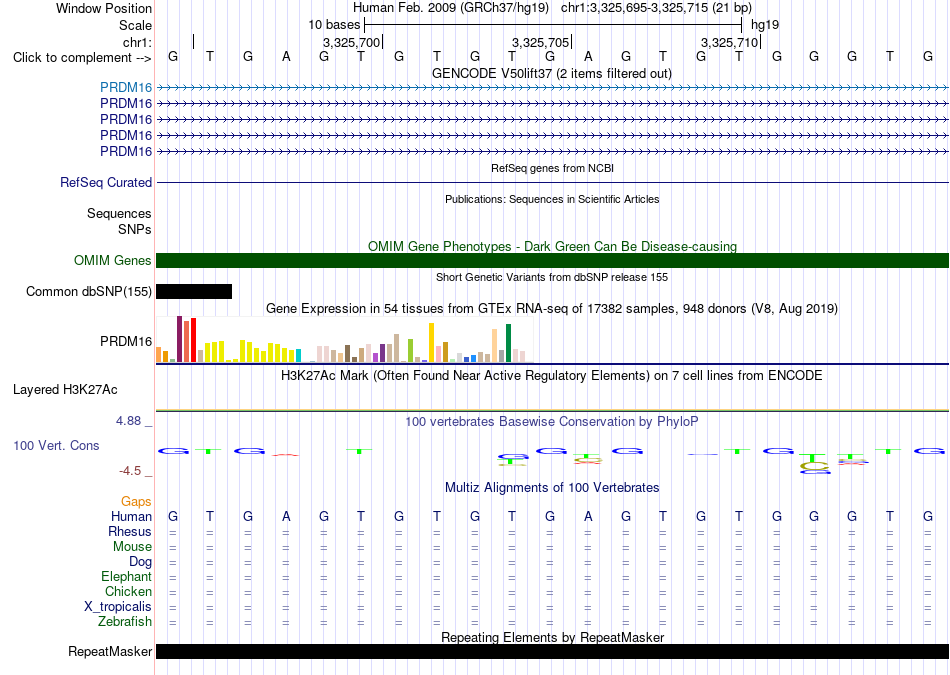Open the H3K27Ac Mark track title
Screen dimensions: 950x675
point(552,376)
